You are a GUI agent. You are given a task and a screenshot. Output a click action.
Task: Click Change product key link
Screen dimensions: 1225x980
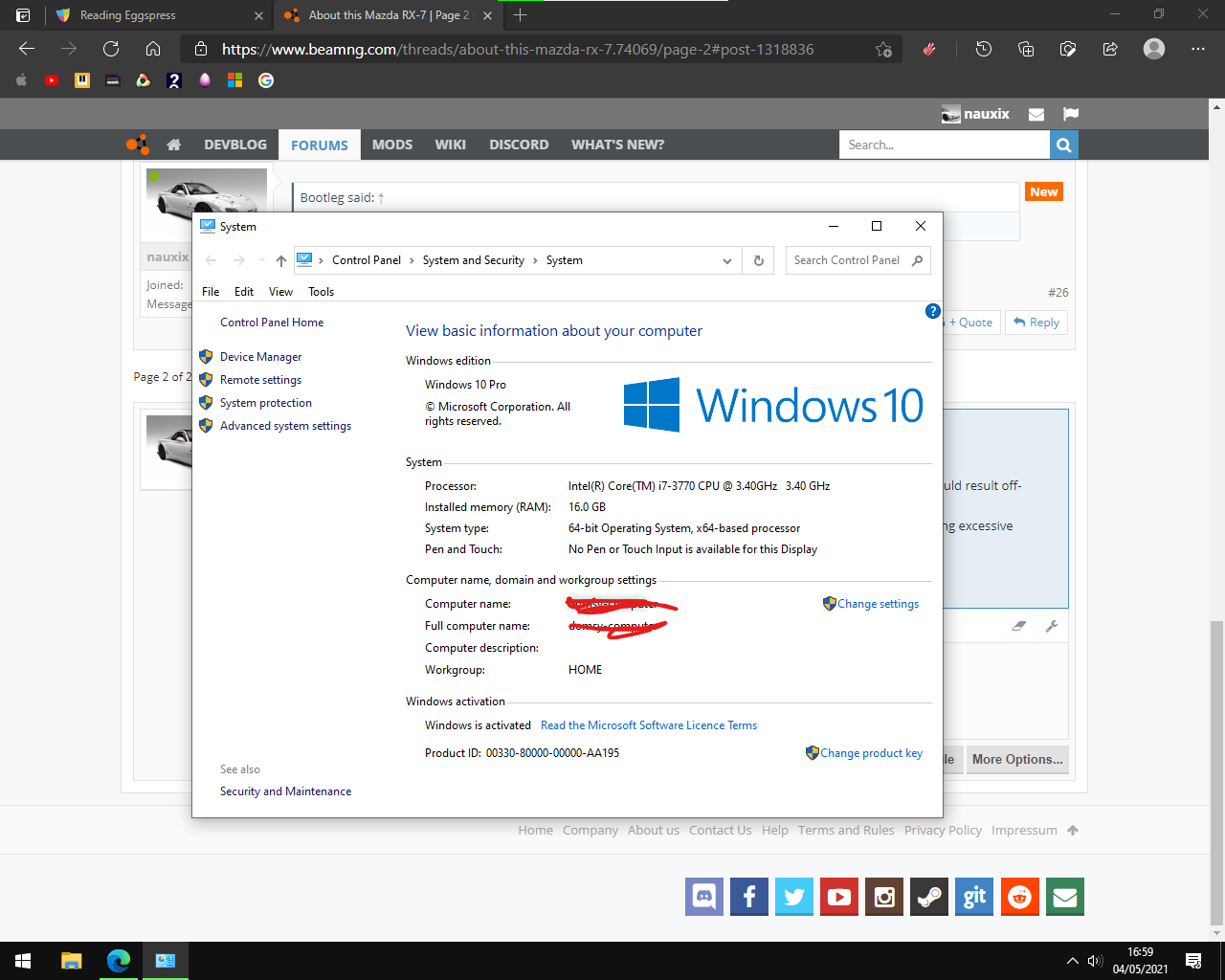point(871,753)
